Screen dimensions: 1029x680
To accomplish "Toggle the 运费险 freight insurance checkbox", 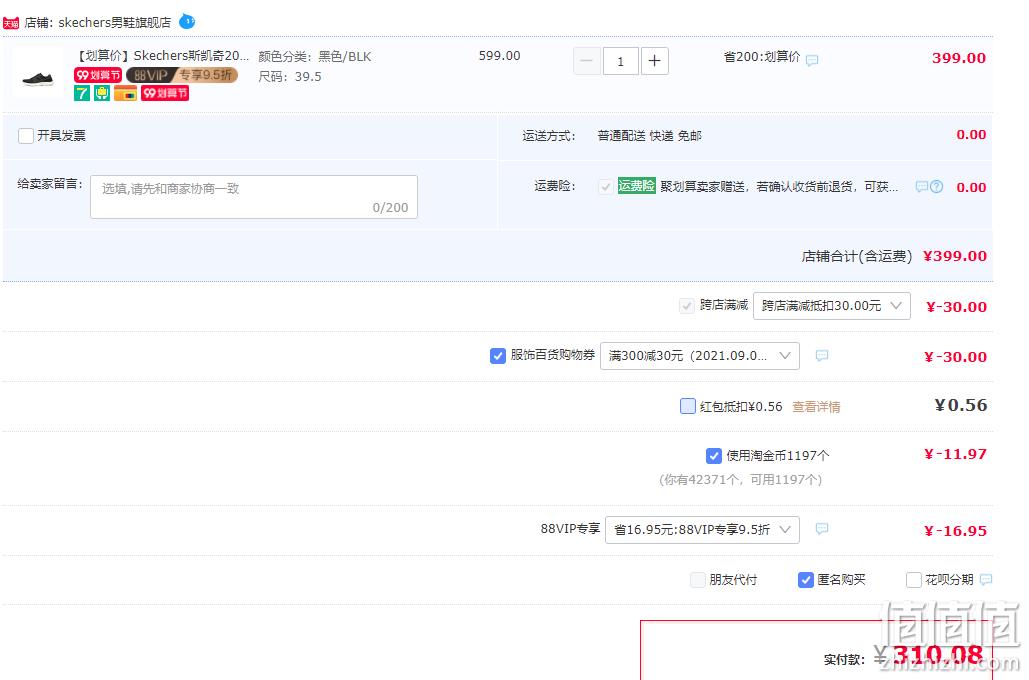I will pos(606,187).
